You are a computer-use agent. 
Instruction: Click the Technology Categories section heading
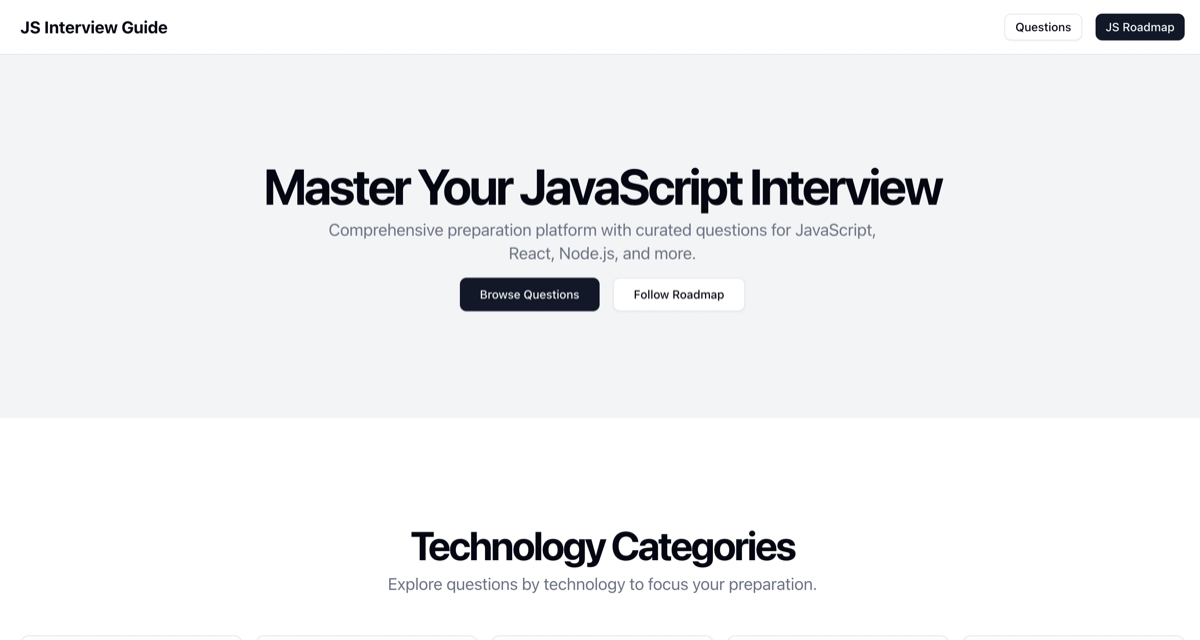coord(602,547)
